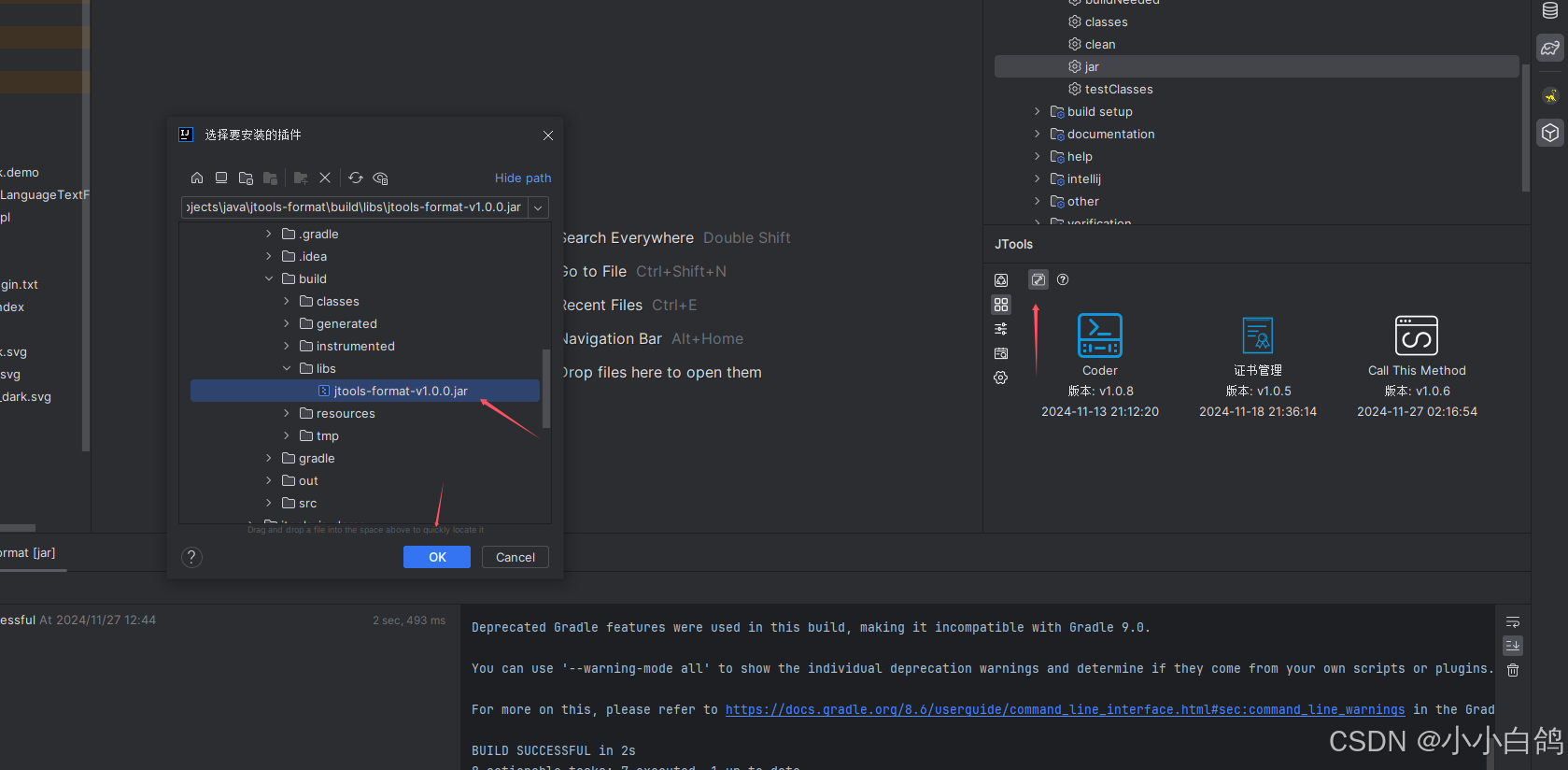The image size is (1568, 770).
Task: Expand the .idea folder node
Action: (269, 256)
